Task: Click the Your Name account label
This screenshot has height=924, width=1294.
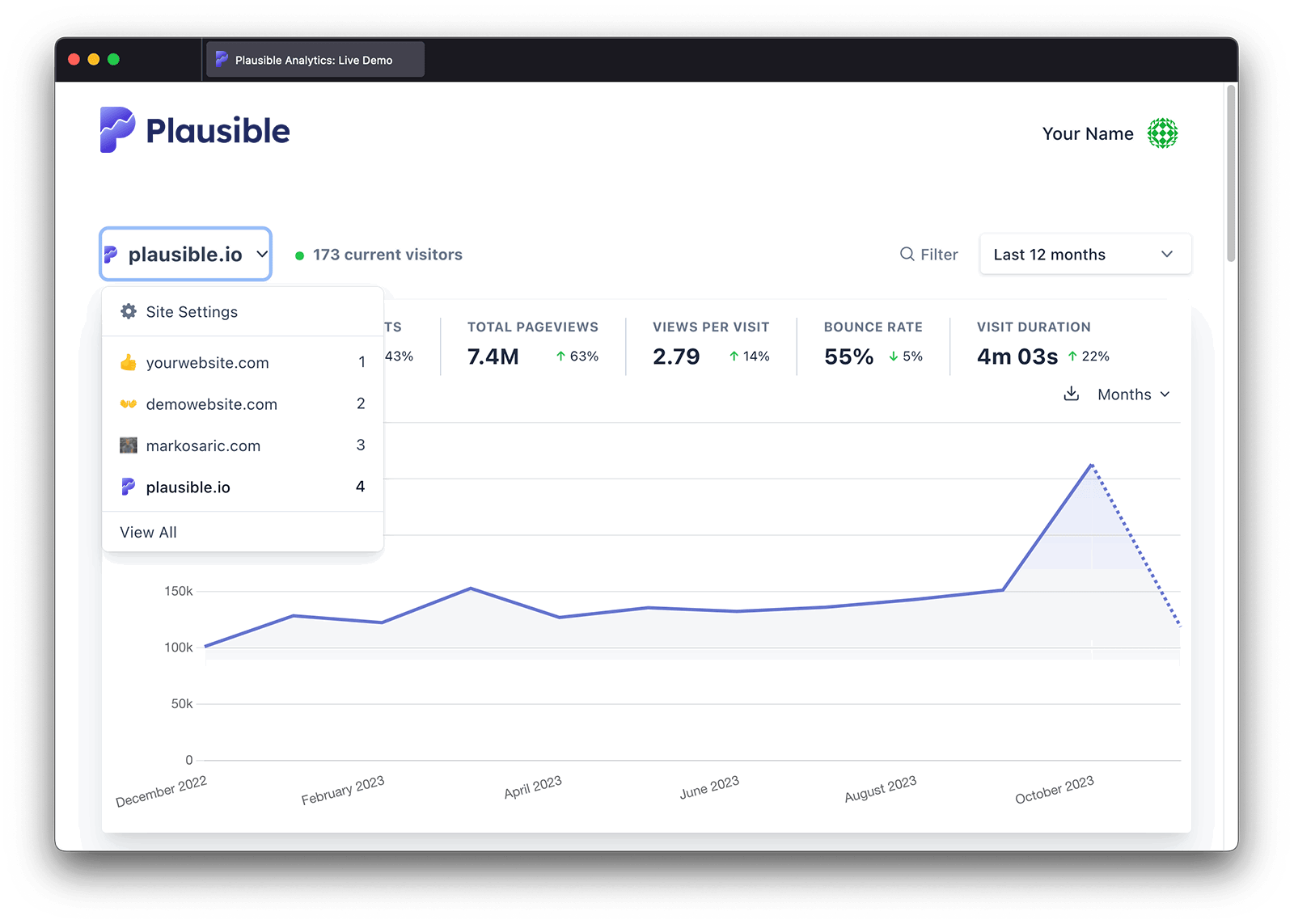Action: [1087, 134]
